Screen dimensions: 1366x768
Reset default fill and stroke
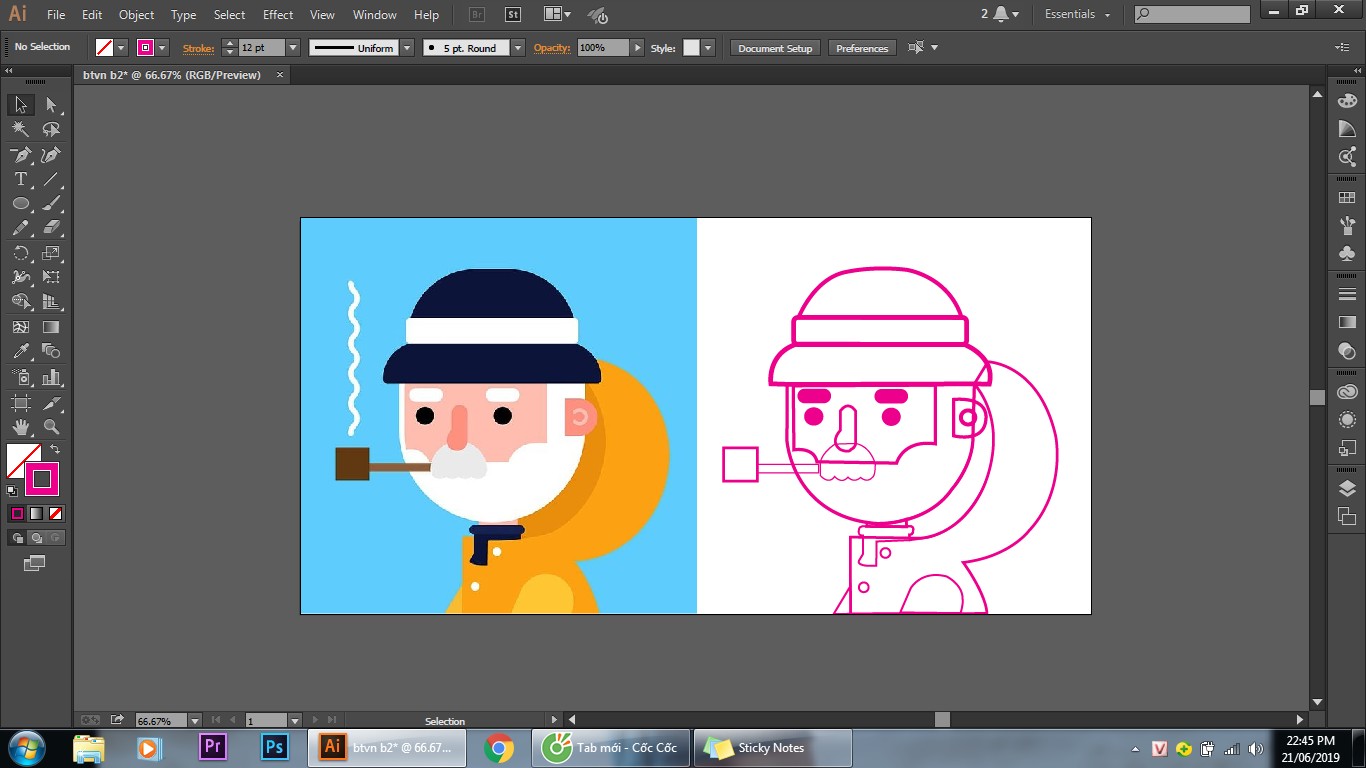point(12,491)
